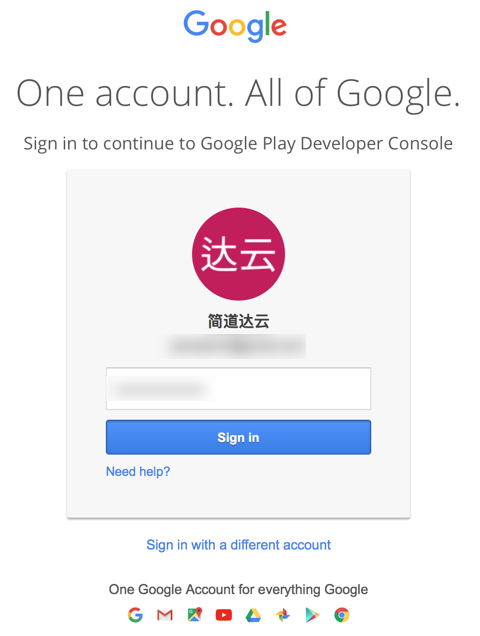480x636 pixels.
Task: Select the Google Maps icon
Action: point(195,615)
